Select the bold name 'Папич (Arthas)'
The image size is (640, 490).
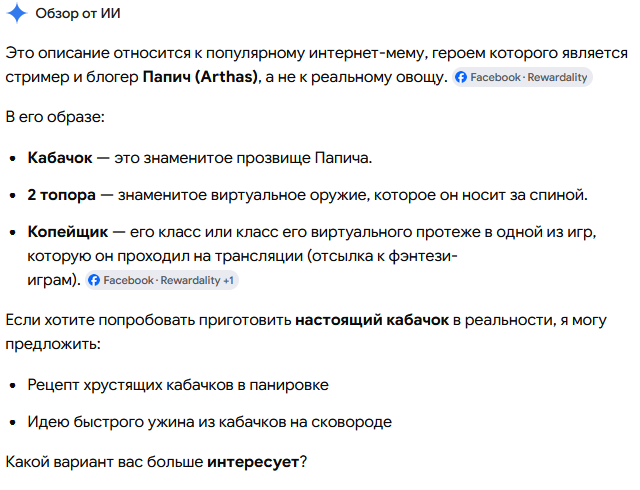(200, 77)
